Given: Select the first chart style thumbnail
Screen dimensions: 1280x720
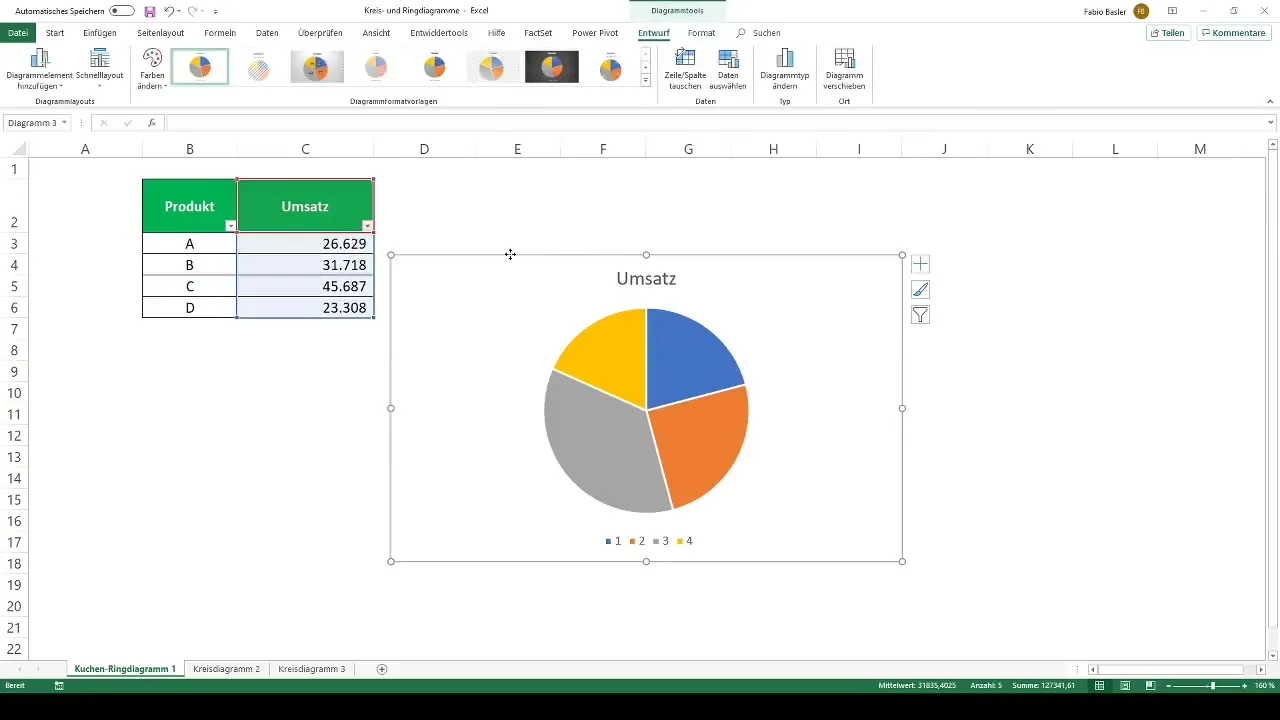Looking at the screenshot, I should tap(200, 67).
